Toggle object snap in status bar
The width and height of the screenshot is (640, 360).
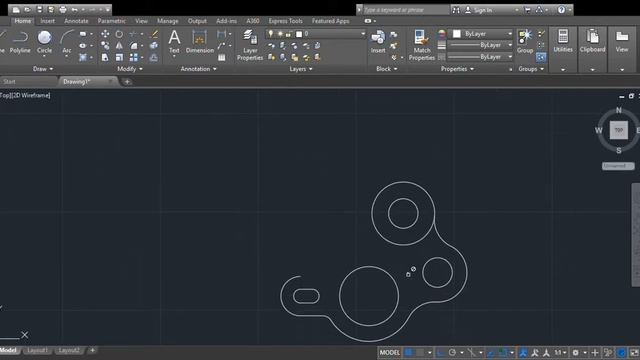pos(502,352)
